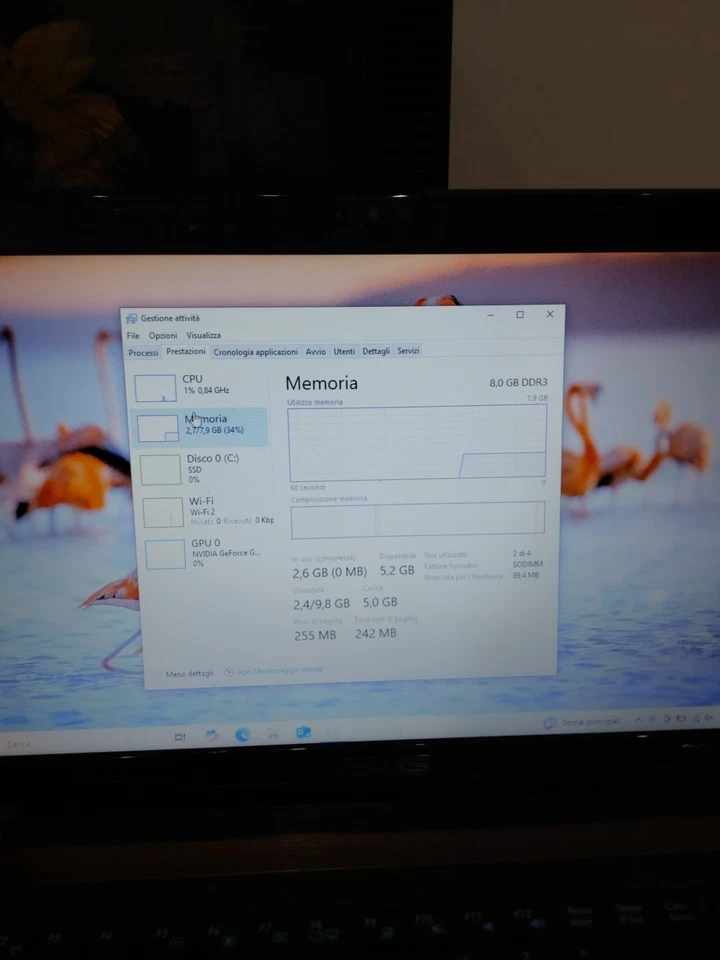Click the Composizione memoria bar

point(418,520)
